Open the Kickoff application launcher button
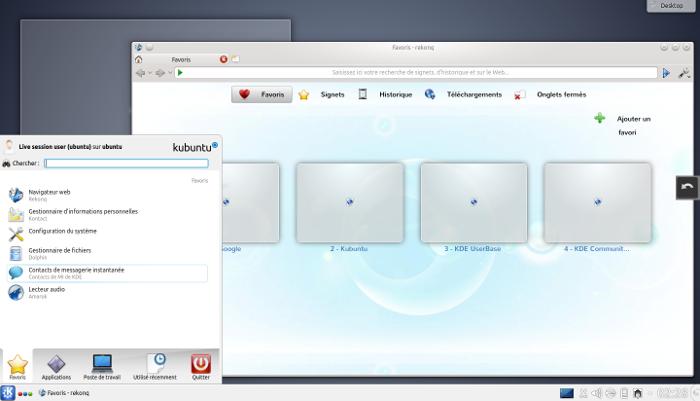700x401 pixels. coord(8,393)
